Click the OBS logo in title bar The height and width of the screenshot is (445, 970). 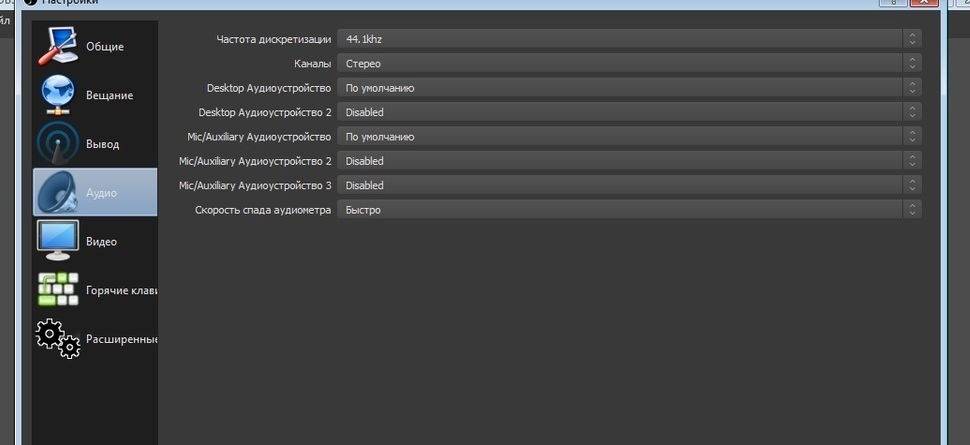(29, 3)
